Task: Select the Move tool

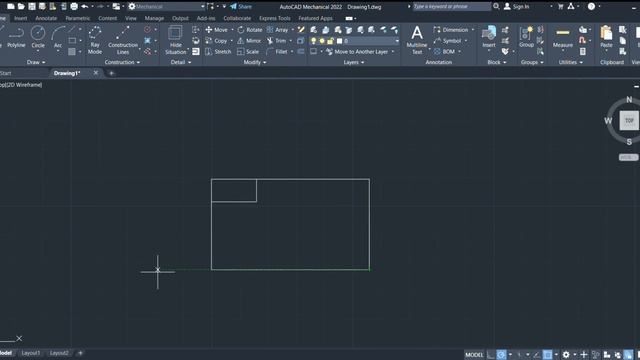Action: tap(217, 30)
